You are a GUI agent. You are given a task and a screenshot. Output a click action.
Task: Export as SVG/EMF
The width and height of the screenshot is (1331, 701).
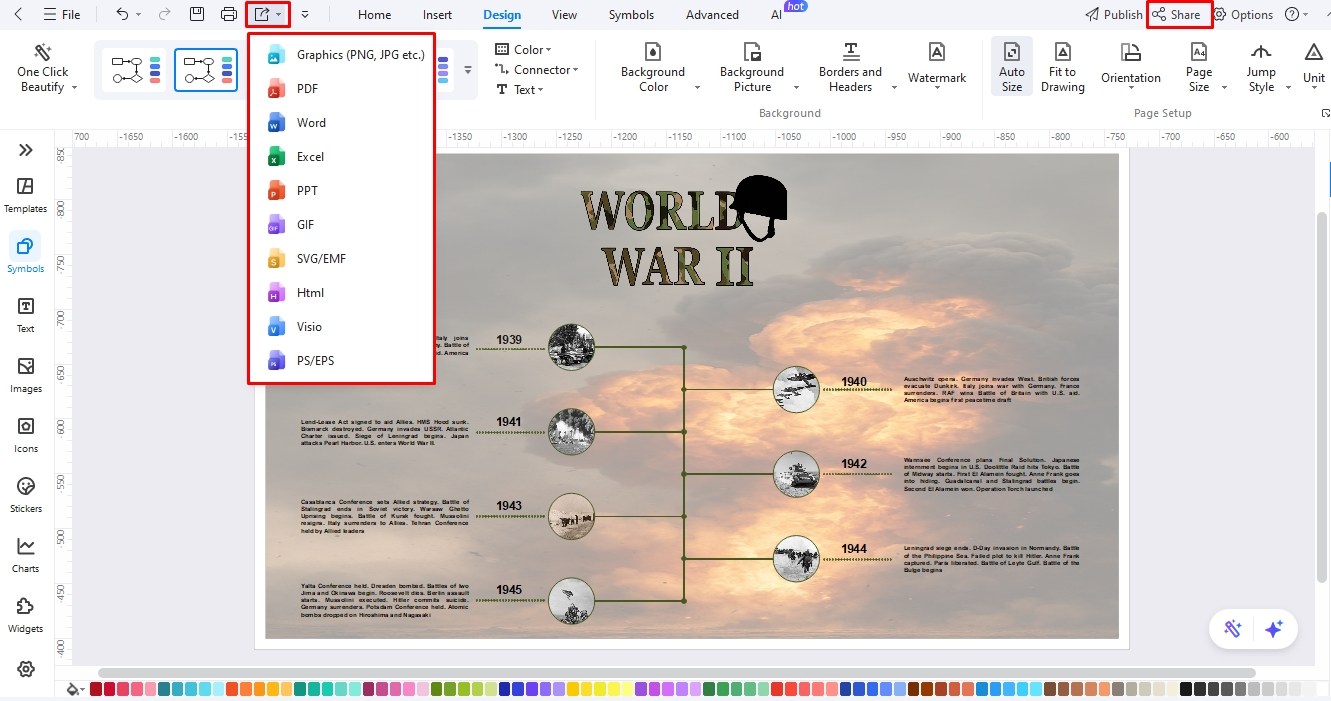tap(341, 259)
